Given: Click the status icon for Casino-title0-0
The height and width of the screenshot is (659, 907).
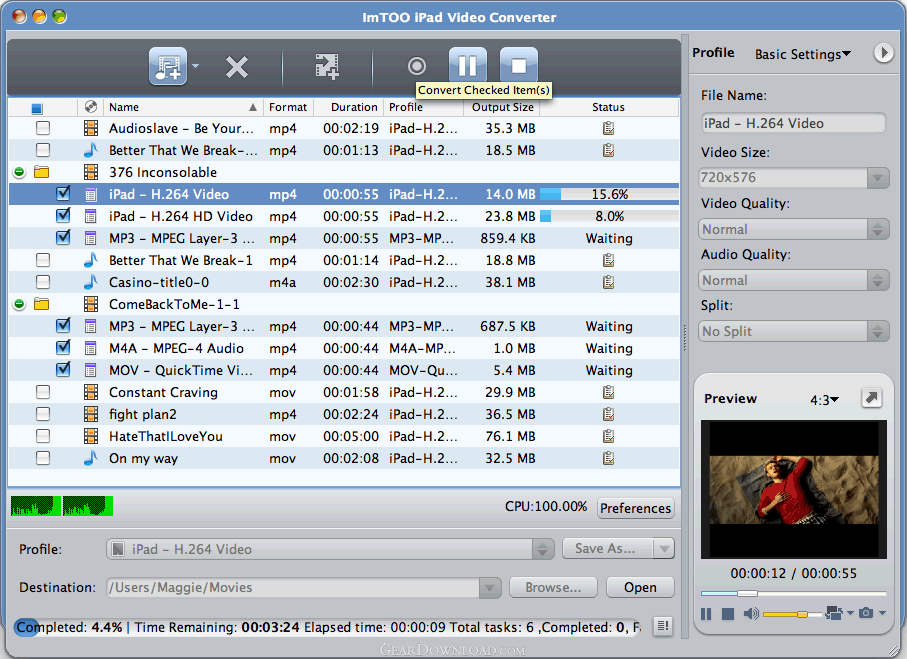Looking at the screenshot, I should (608, 282).
